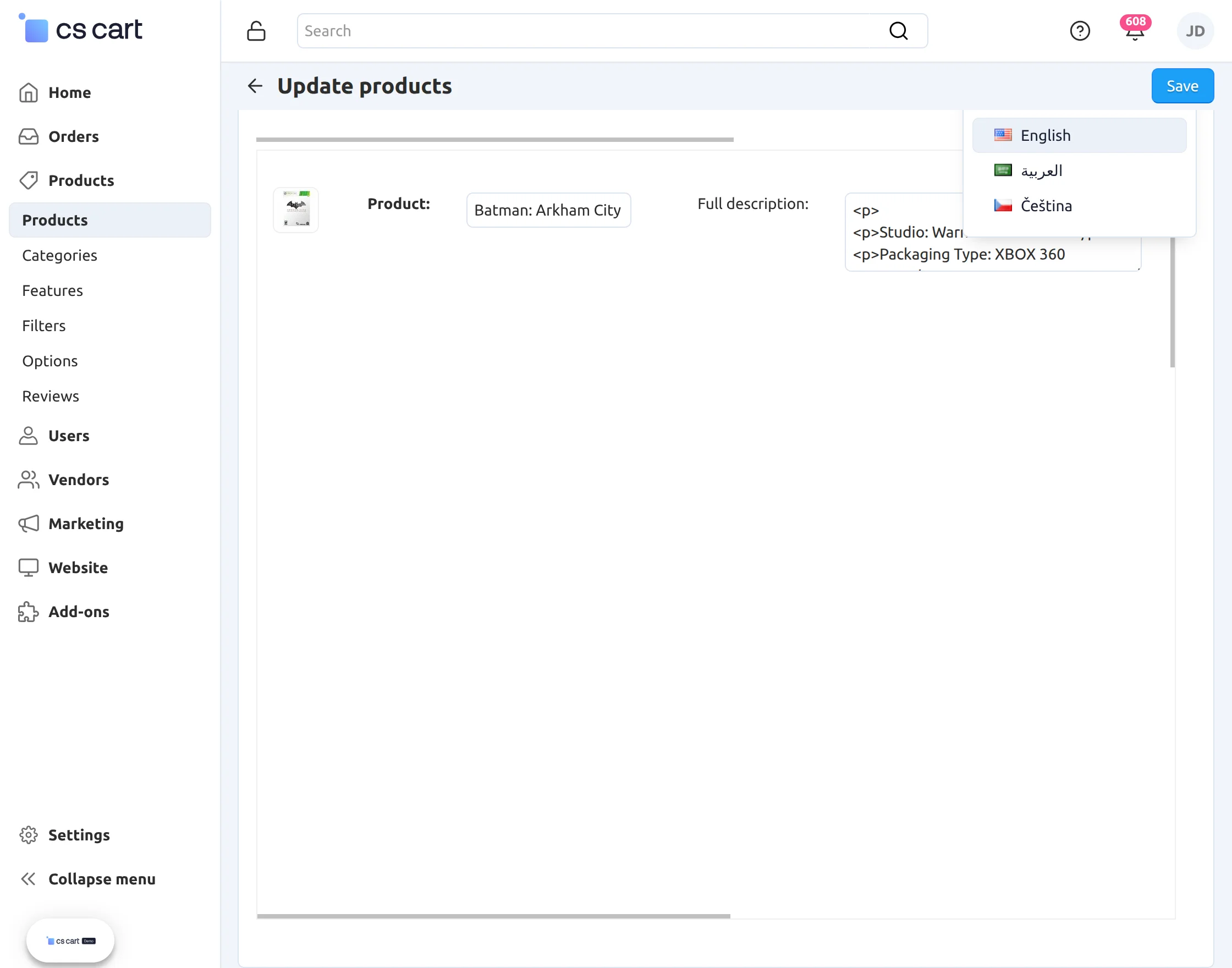1232x968 pixels.
Task: Click the Save button
Action: click(1182, 86)
